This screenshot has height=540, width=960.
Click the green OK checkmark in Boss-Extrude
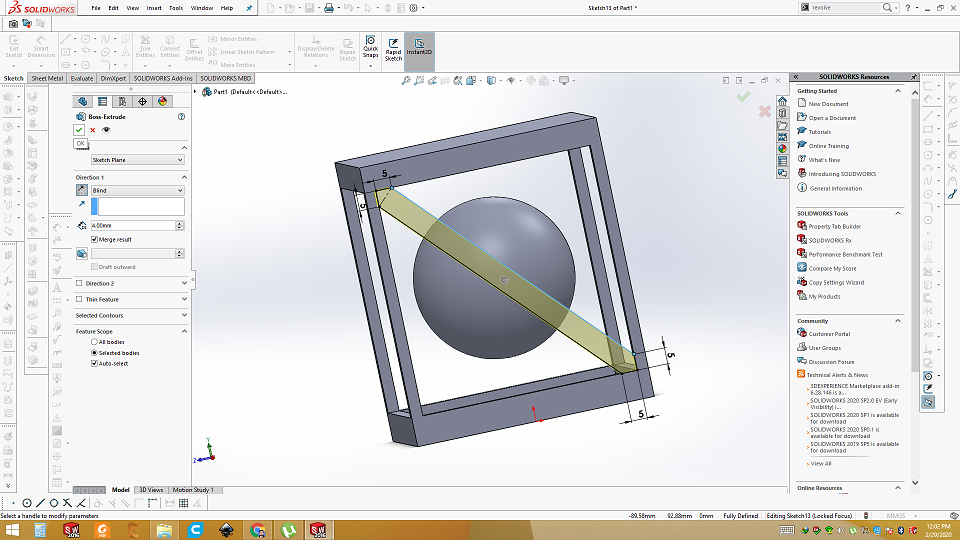pyautogui.click(x=79, y=130)
